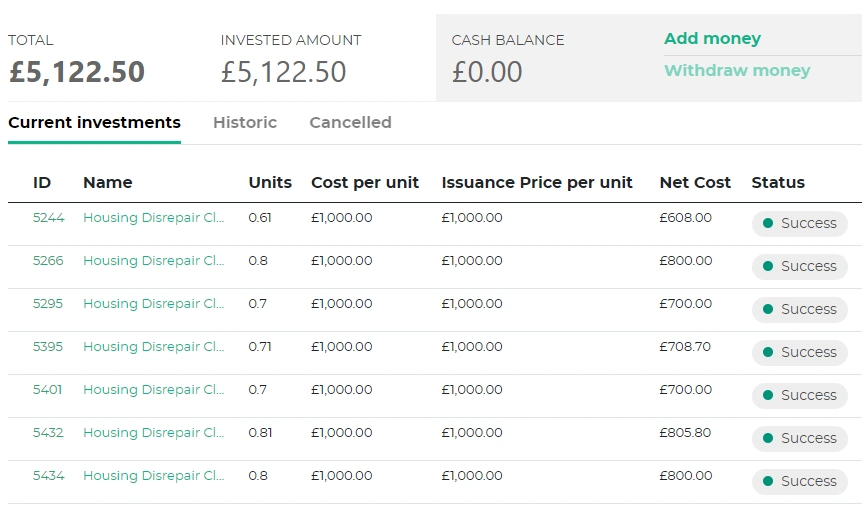Open investment ID 5266

(48, 261)
